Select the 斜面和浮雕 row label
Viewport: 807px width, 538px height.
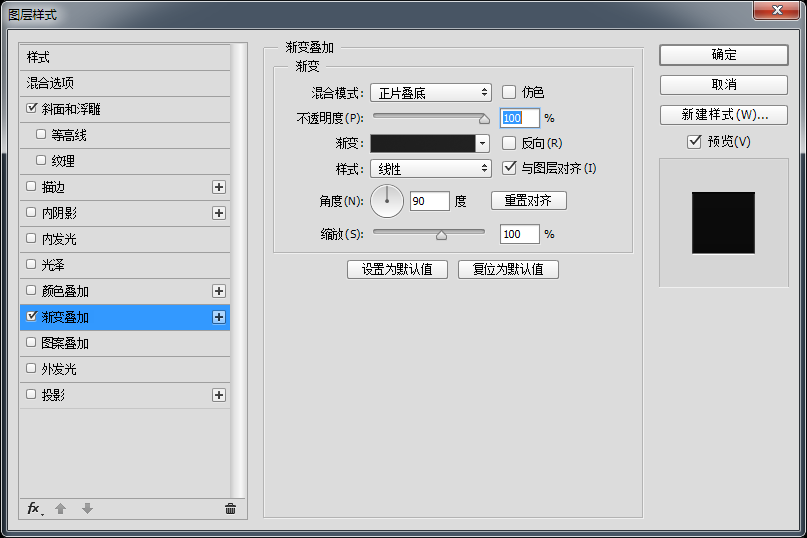(x=71, y=109)
